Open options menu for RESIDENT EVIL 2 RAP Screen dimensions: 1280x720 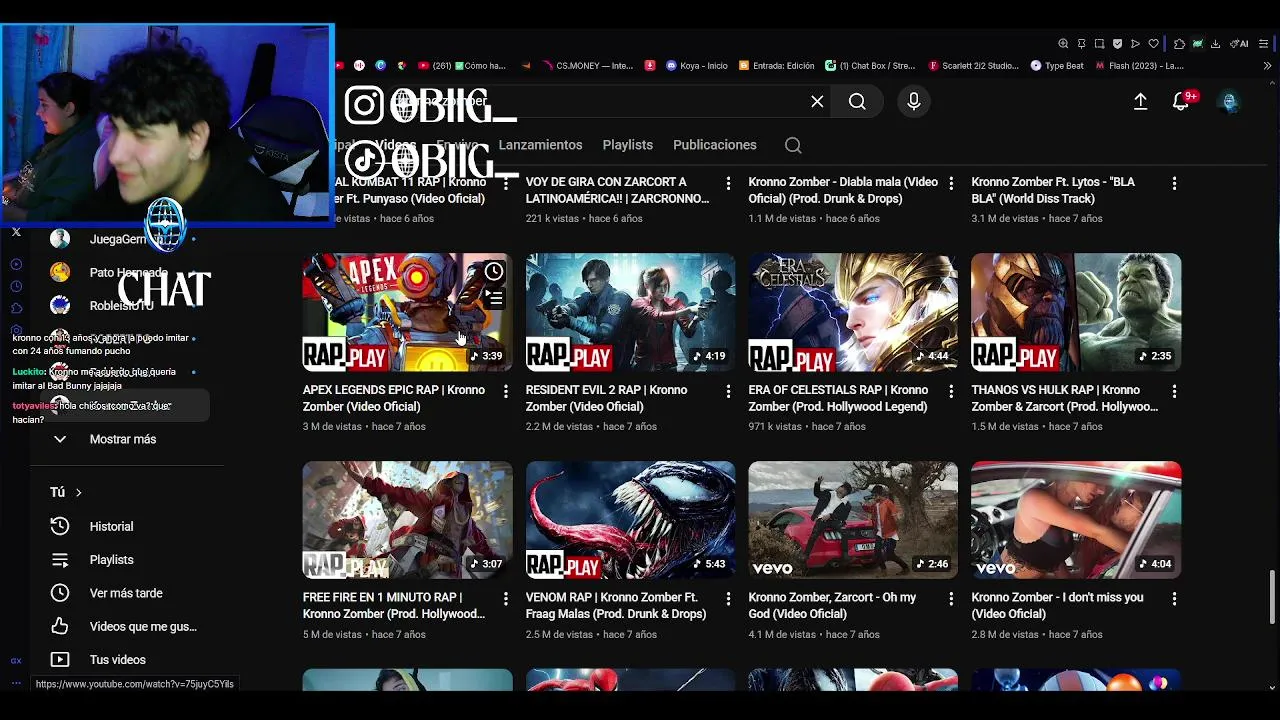click(728, 391)
